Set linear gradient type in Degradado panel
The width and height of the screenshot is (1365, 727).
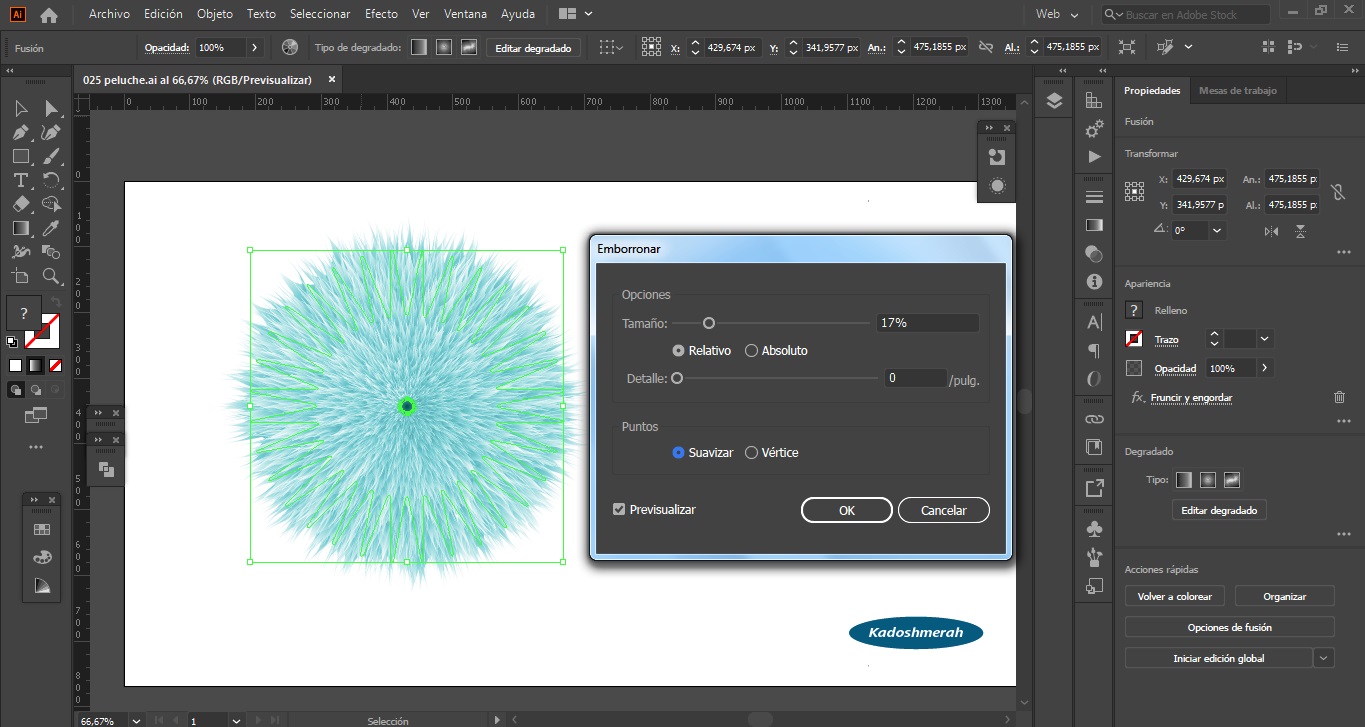tap(1183, 480)
